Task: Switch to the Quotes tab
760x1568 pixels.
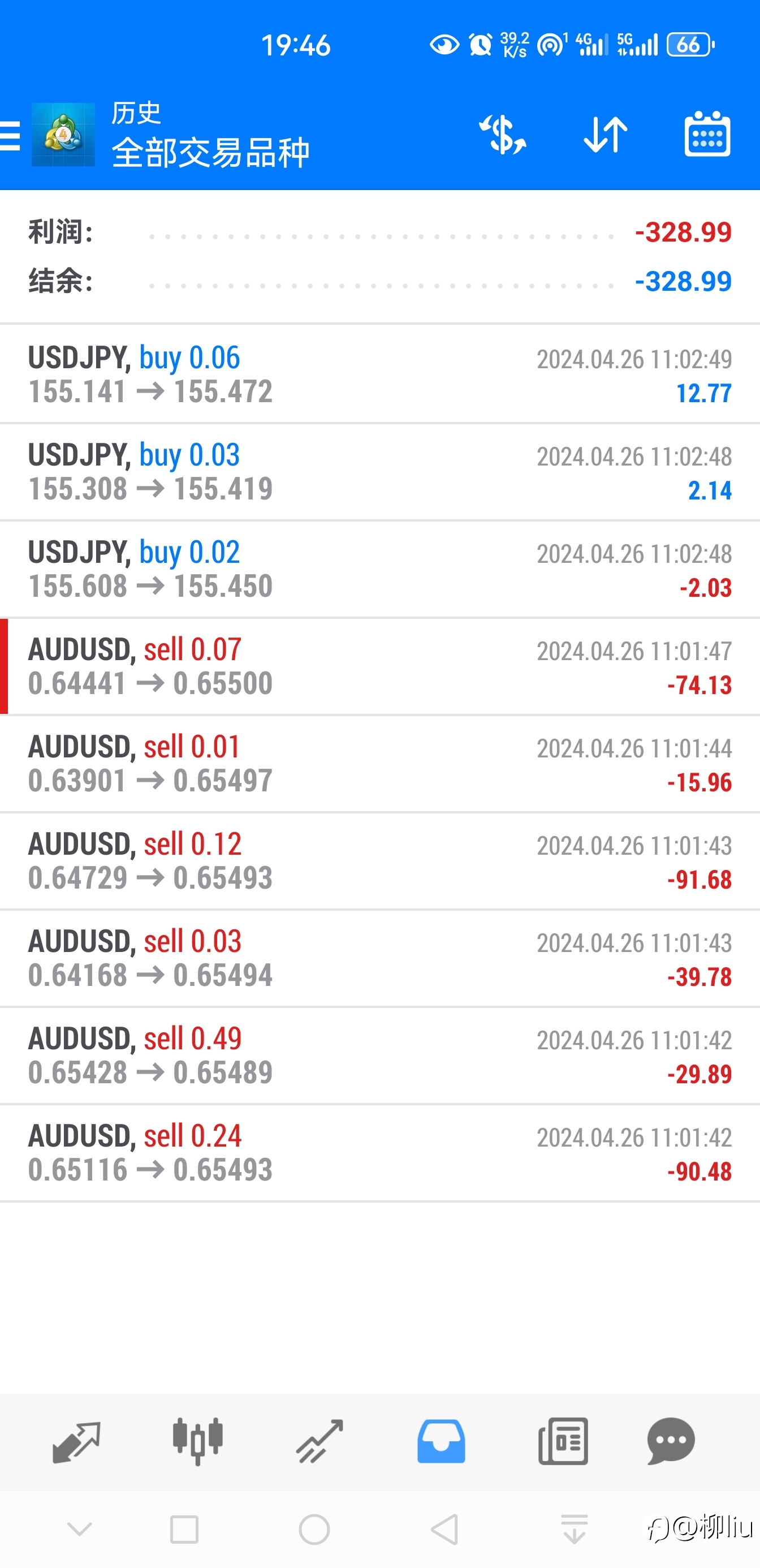Action: (77, 1441)
